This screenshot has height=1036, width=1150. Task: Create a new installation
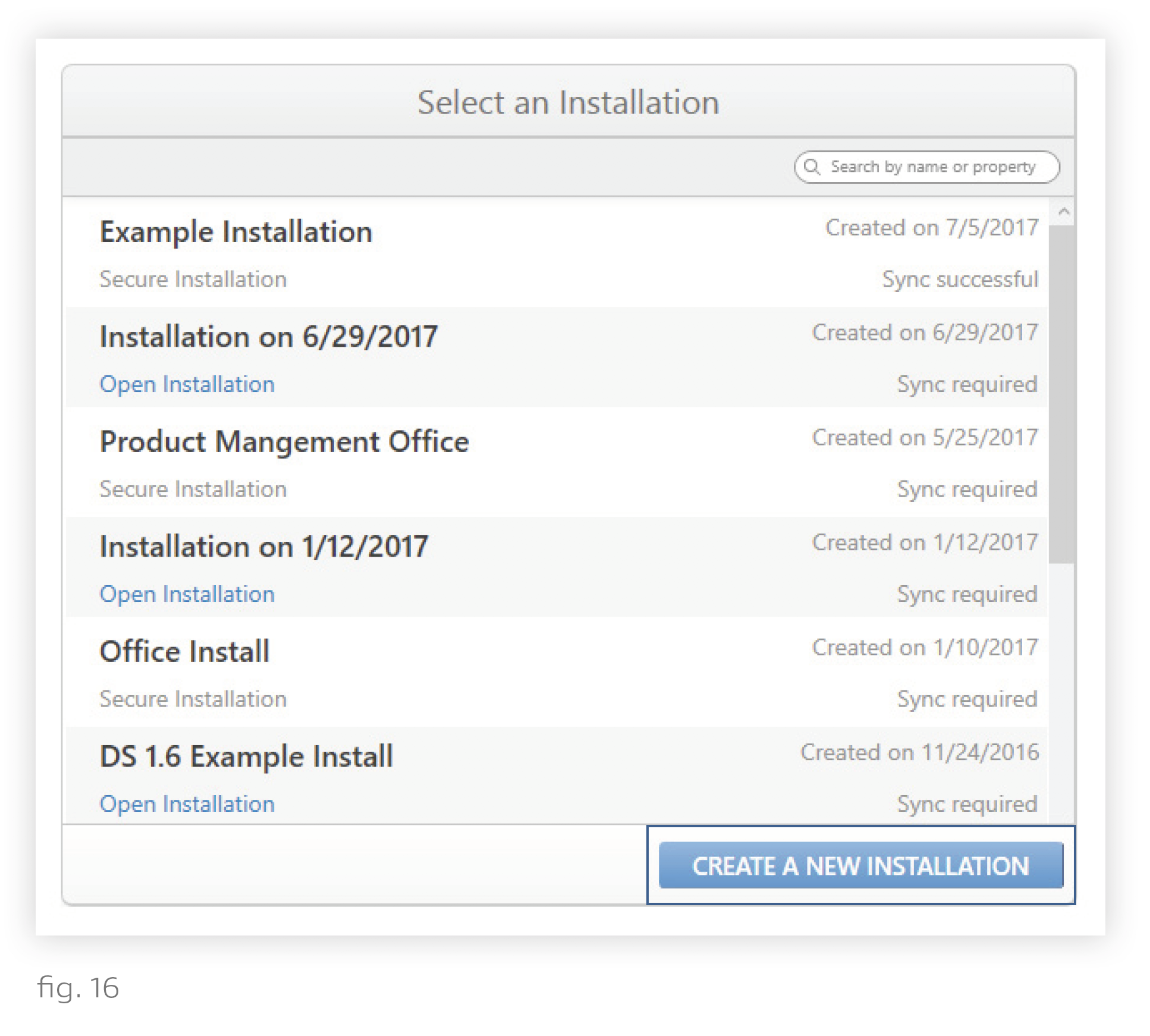coord(860,865)
